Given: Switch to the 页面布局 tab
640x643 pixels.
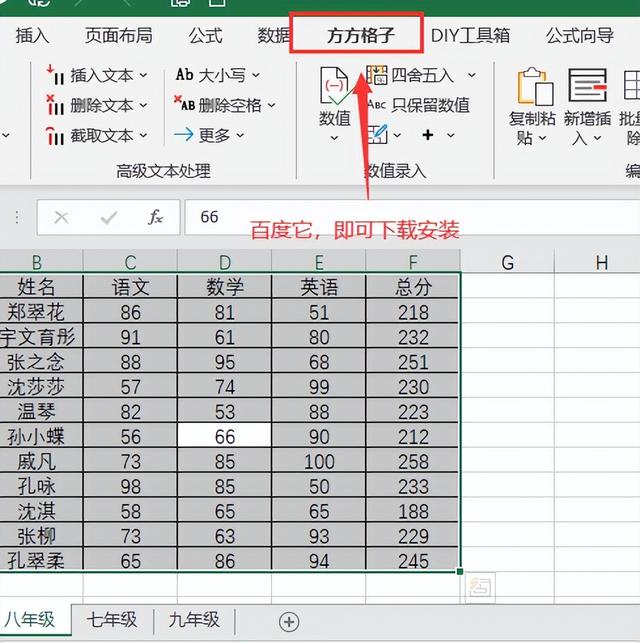Looking at the screenshot, I should click(118, 36).
